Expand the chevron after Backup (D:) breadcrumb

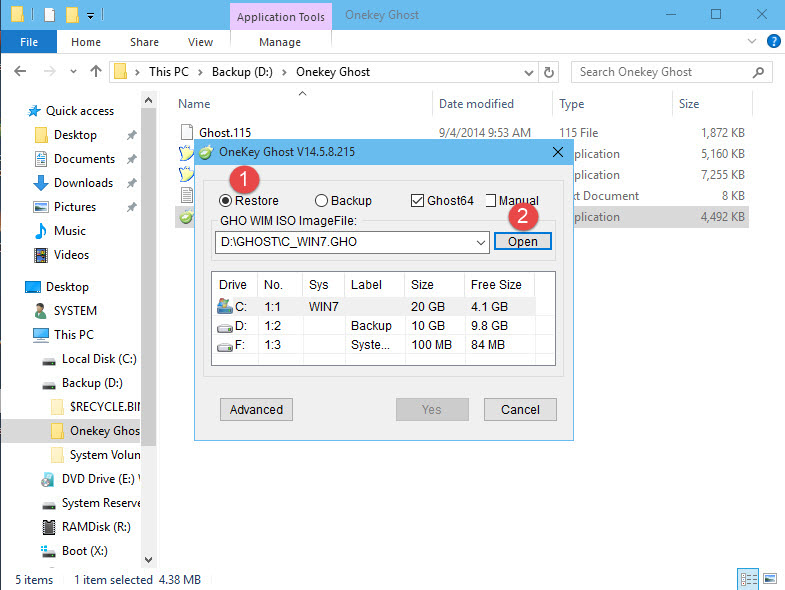point(284,73)
